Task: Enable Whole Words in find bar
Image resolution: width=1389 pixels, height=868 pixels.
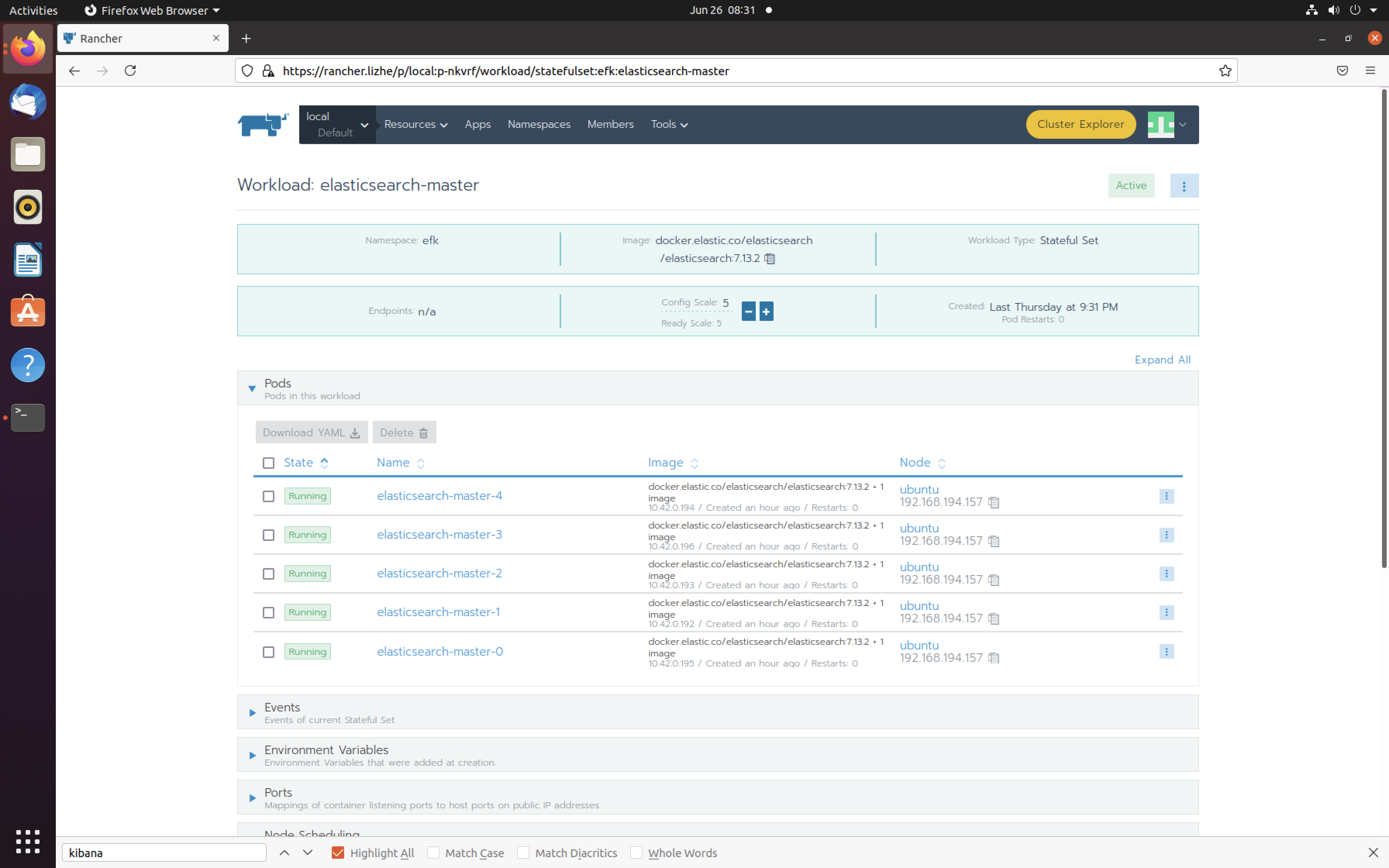Action: 636,852
